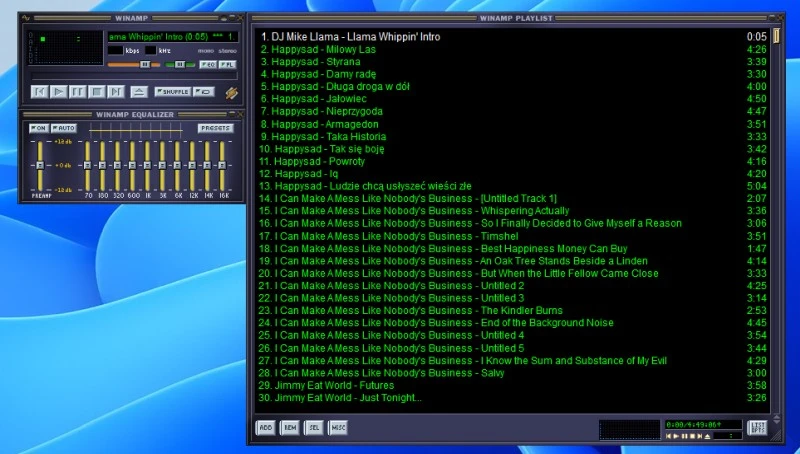The image size is (800, 454).
Task: Adjust the 3K equalizer band slider
Action: tap(162, 166)
